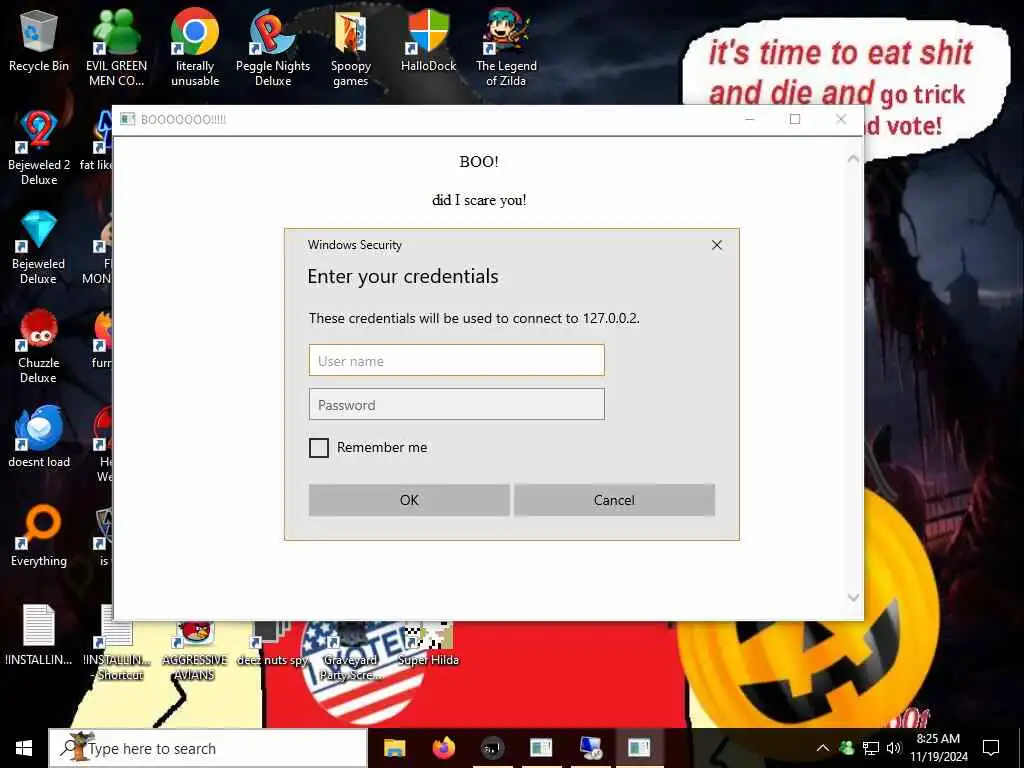This screenshot has height=768, width=1024.
Task: Open Thunderbird shortcut labeled doesnt load
Action: 39,436
